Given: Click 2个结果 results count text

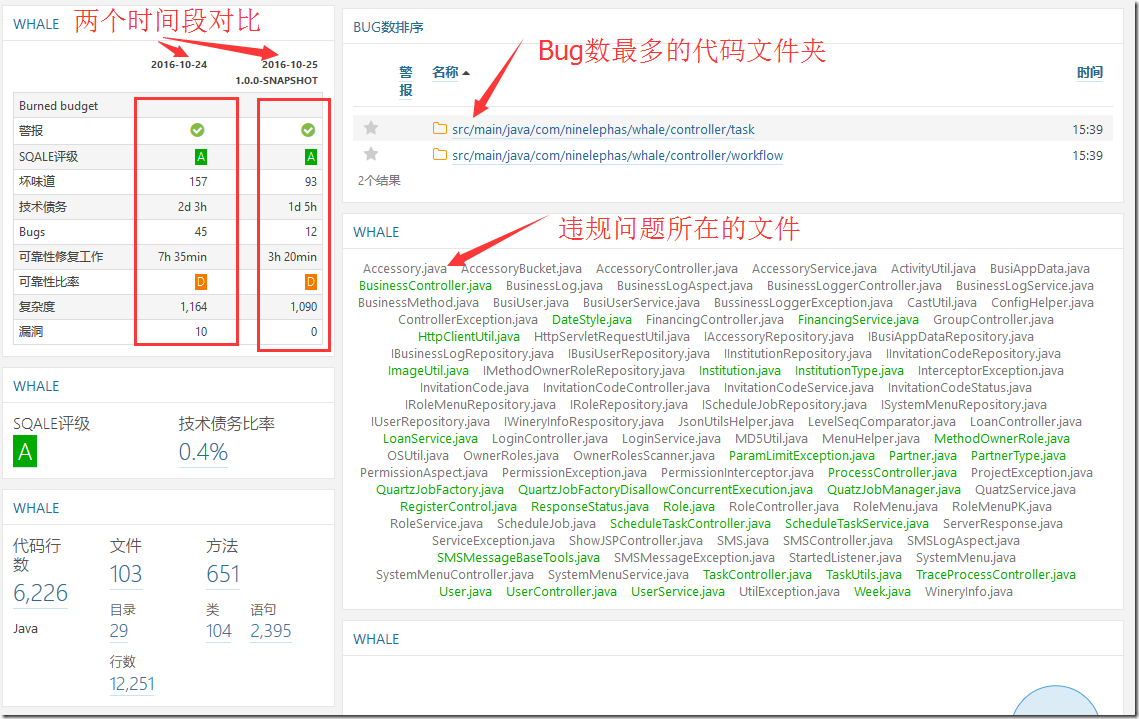Looking at the screenshot, I should click(x=379, y=180).
